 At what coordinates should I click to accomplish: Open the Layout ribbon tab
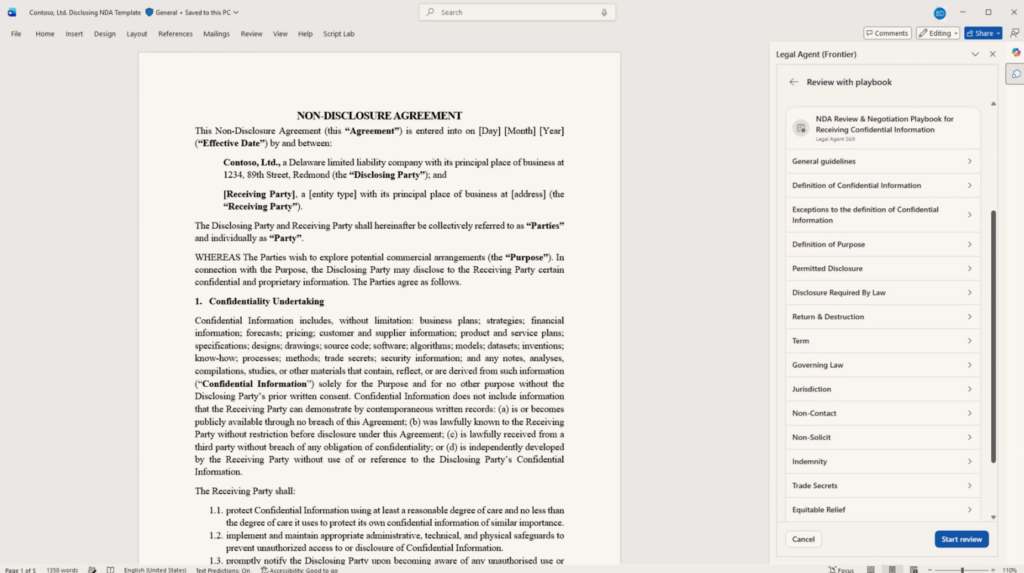[136, 34]
